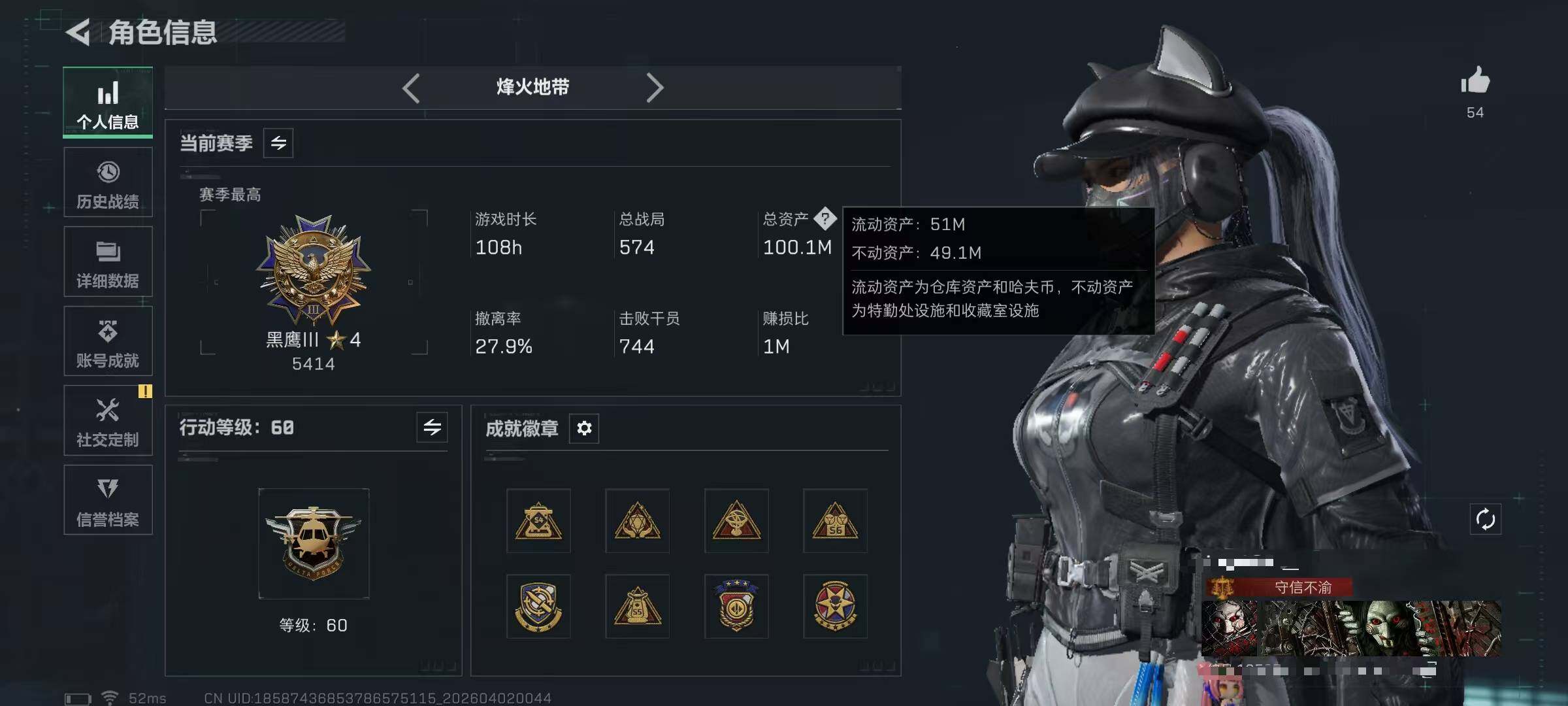
Task: Click the 总资产 question mark icon
Action: pyautogui.click(x=825, y=219)
